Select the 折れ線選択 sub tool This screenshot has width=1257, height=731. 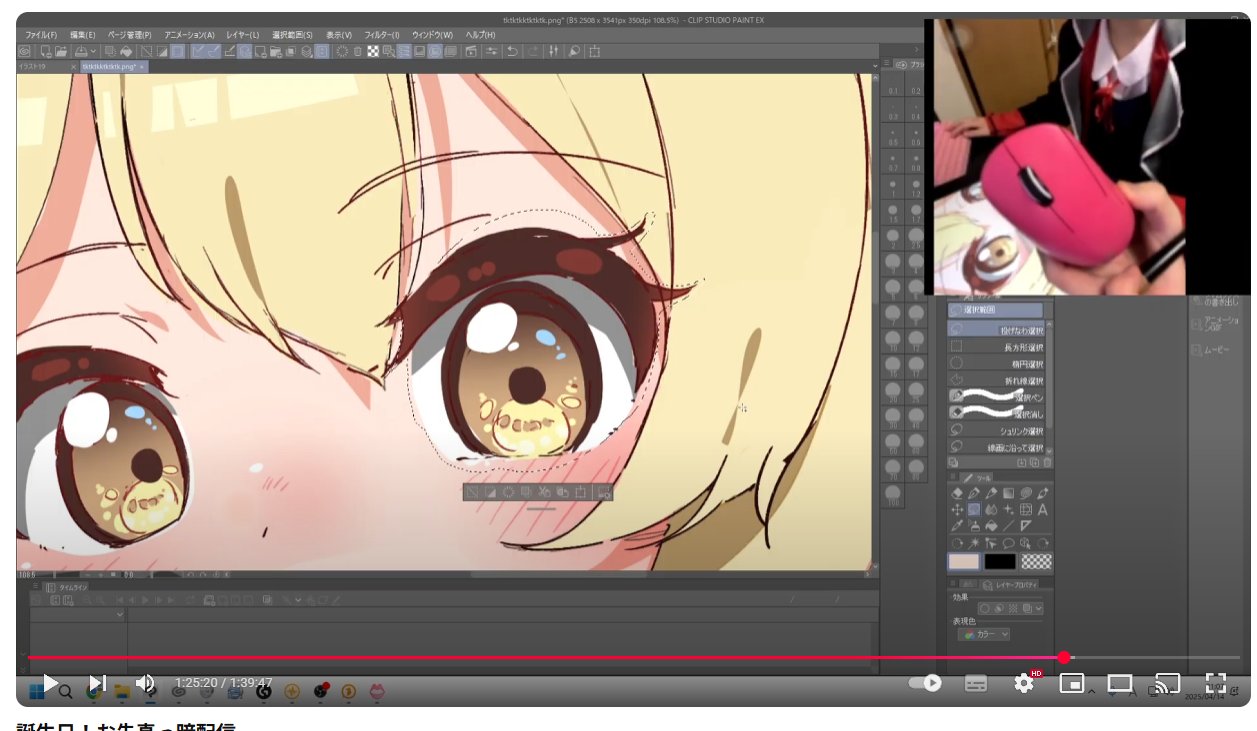(x=996, y=380)
